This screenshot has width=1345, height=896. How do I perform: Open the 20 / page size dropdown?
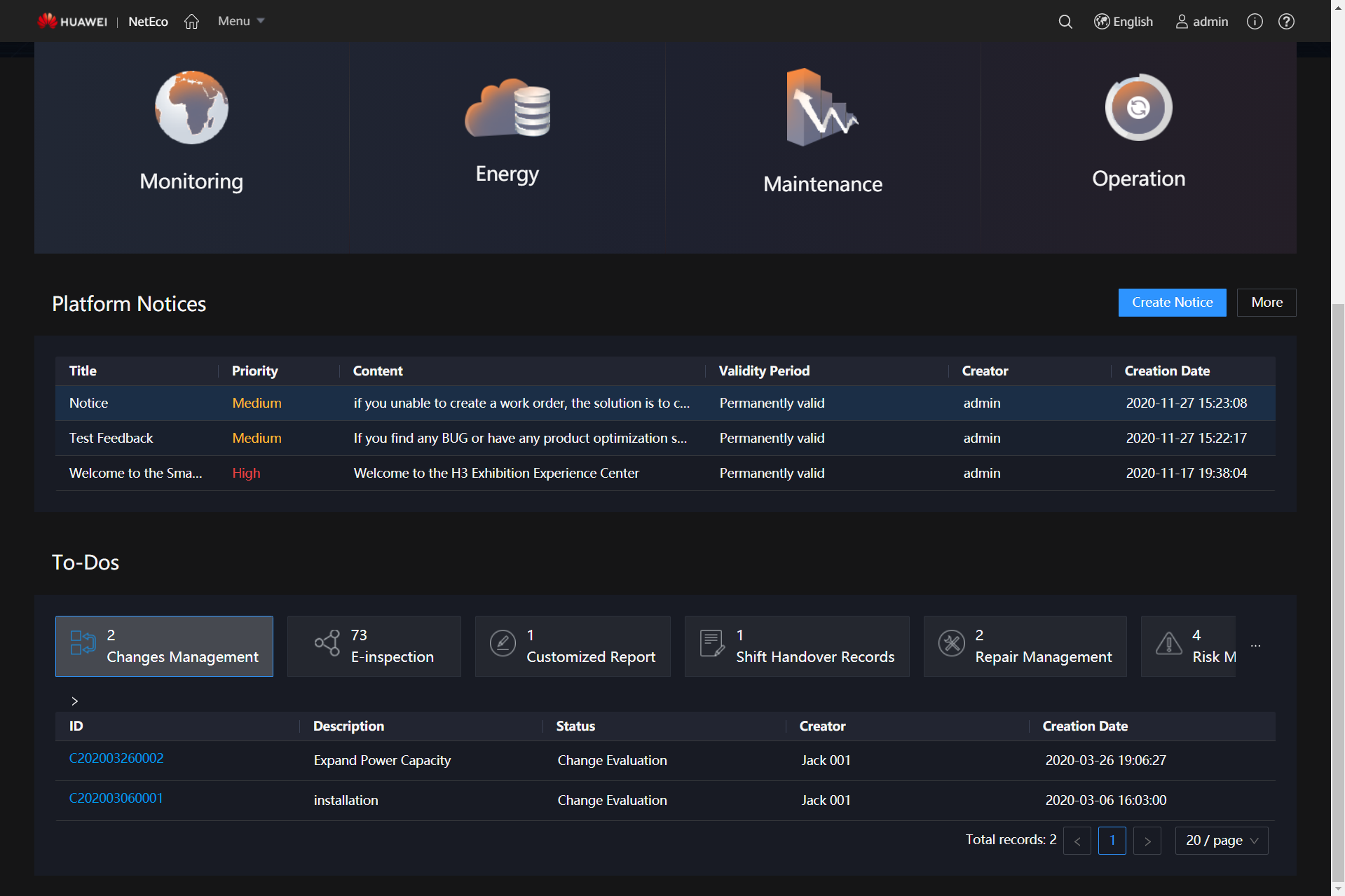[1221, 840]
